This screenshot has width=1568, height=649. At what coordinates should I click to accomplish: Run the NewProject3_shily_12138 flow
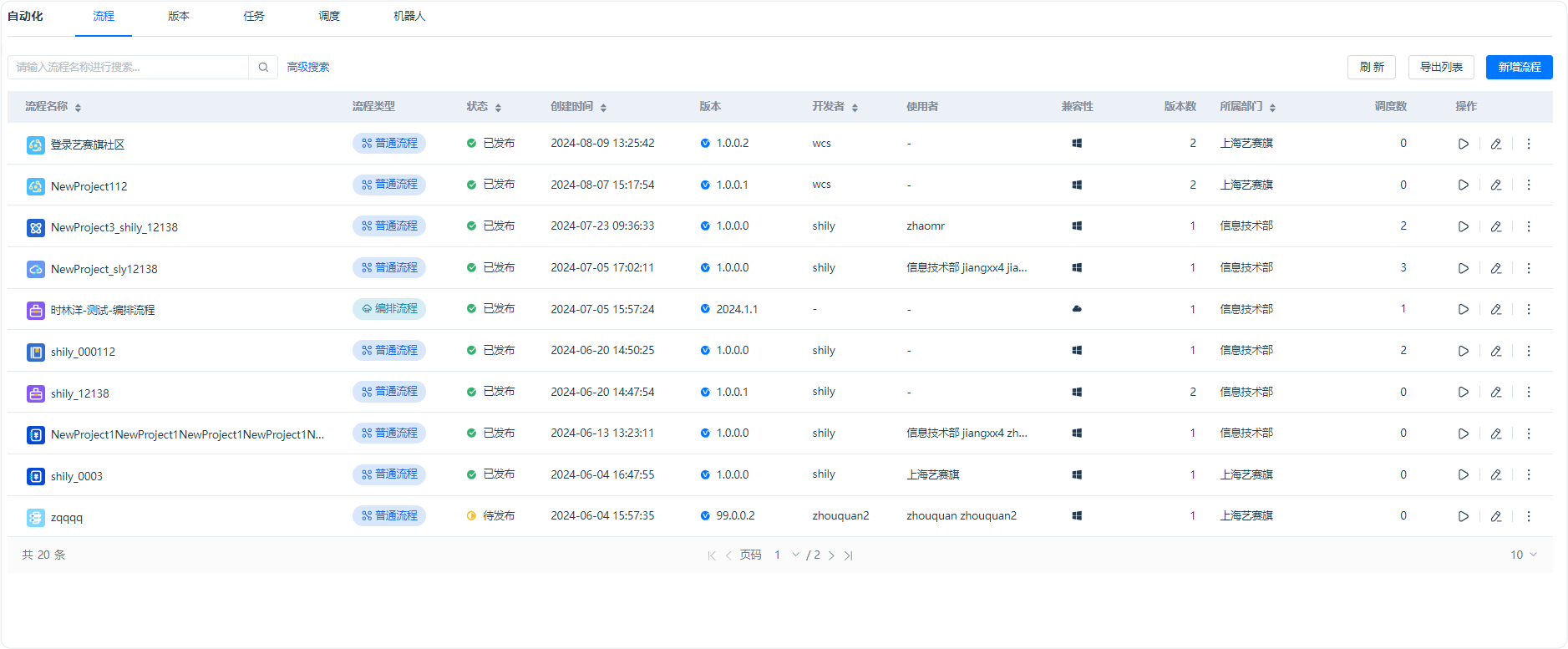[x=1463, y=226]
